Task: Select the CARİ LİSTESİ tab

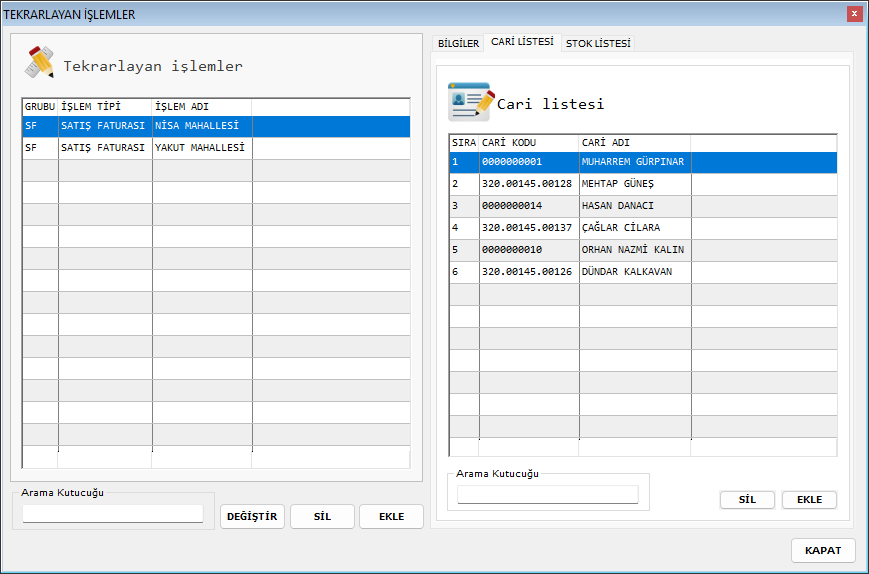Action: (x=522, y=42)
